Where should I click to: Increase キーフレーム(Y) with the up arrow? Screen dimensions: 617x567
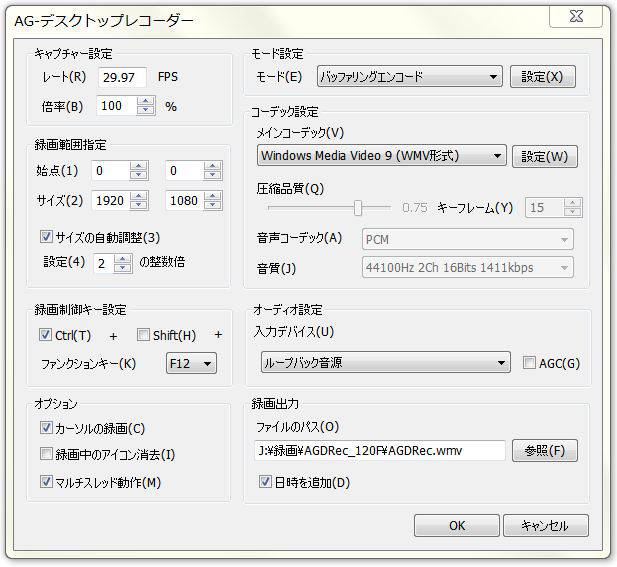click(x=573, y=203)
